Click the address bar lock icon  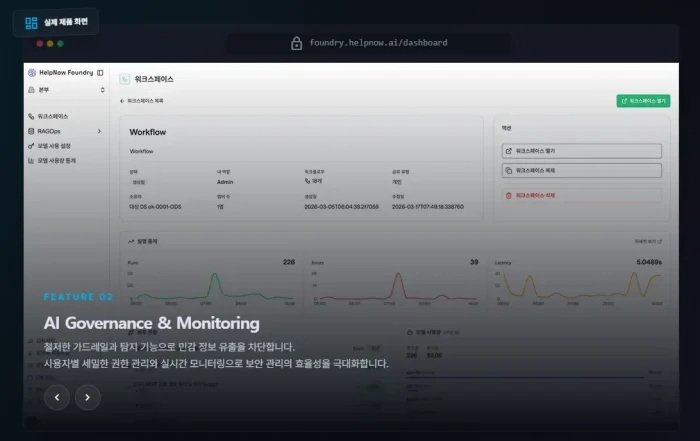296,43
